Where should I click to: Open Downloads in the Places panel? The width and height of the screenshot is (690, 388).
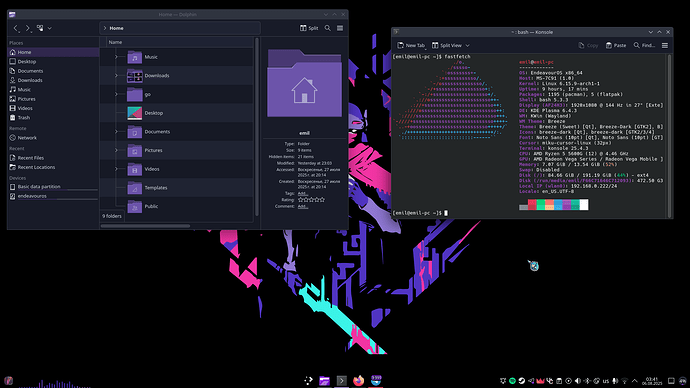click(x=53, y=80)
